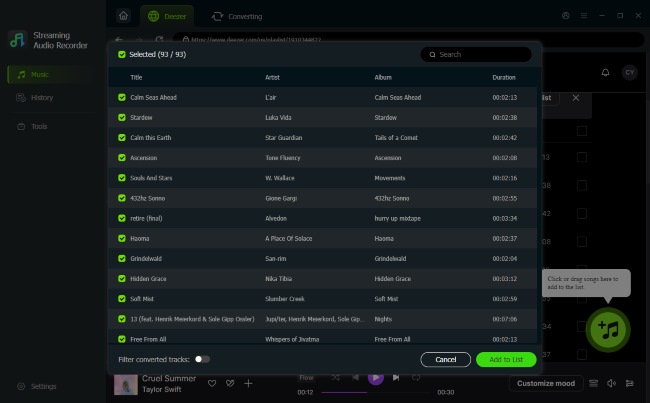The image size is (650, 403).
Task: Open Tools in the sidebar
Action: pos(32,126)
